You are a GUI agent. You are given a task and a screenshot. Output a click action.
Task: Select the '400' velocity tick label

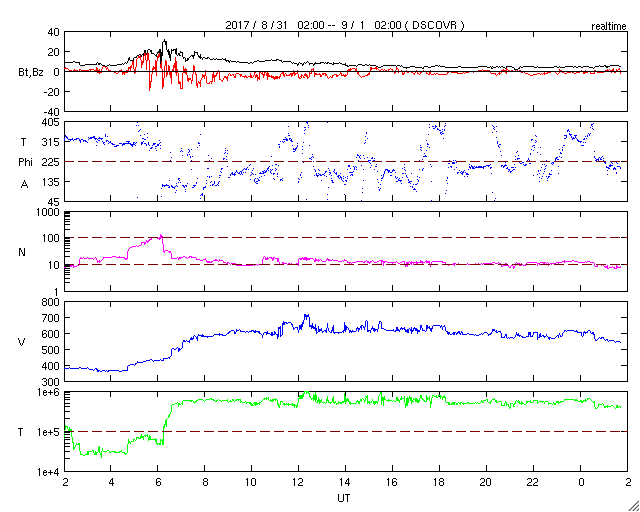pos(52,366)
